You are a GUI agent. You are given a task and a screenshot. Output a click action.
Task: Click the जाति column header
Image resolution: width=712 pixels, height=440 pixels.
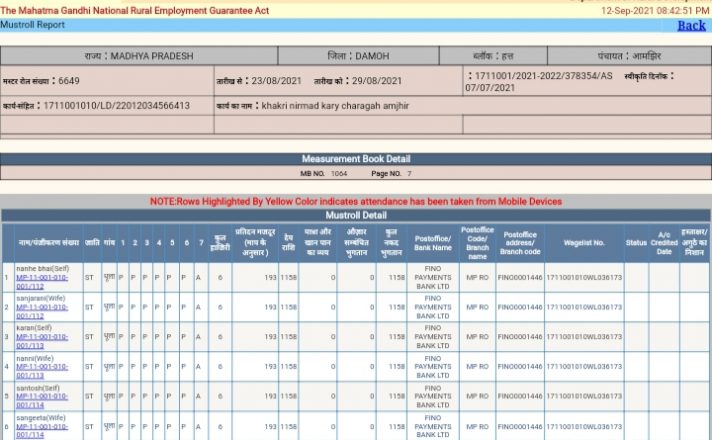coord(92,243)
